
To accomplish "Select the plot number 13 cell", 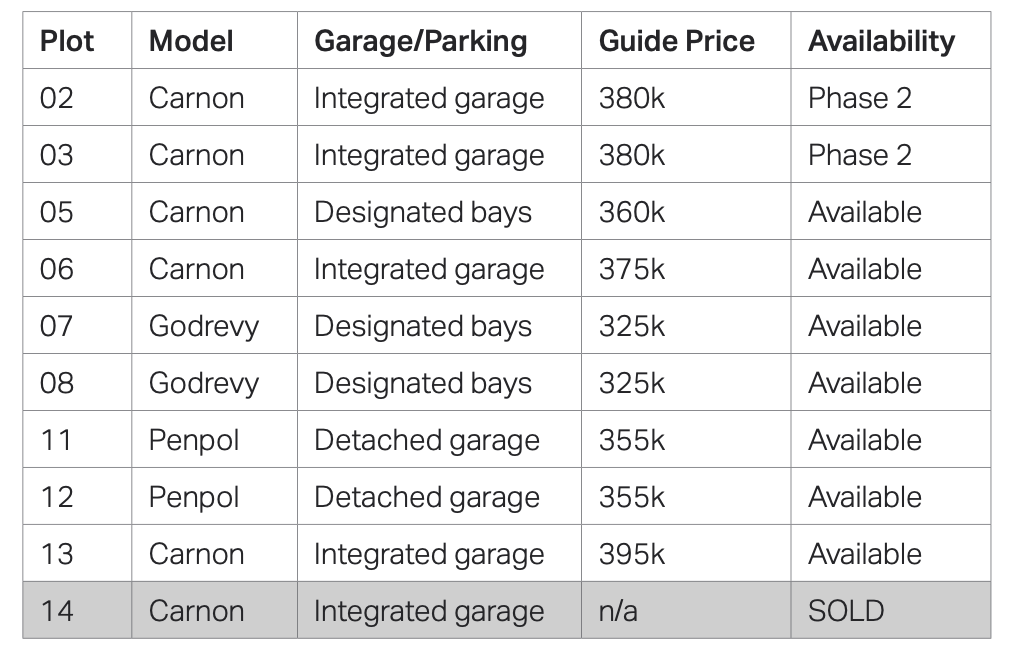I will [x=57, y=554].
